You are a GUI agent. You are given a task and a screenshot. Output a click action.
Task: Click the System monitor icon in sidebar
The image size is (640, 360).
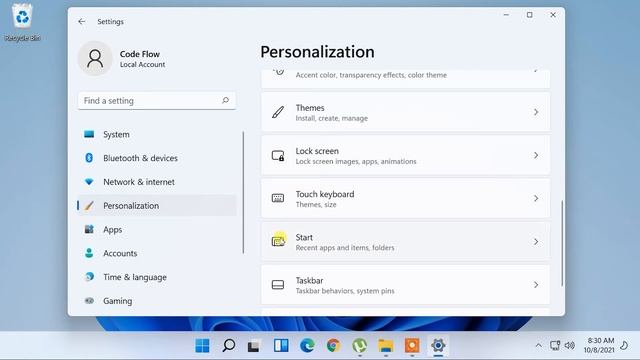click(x=89, y=134)
